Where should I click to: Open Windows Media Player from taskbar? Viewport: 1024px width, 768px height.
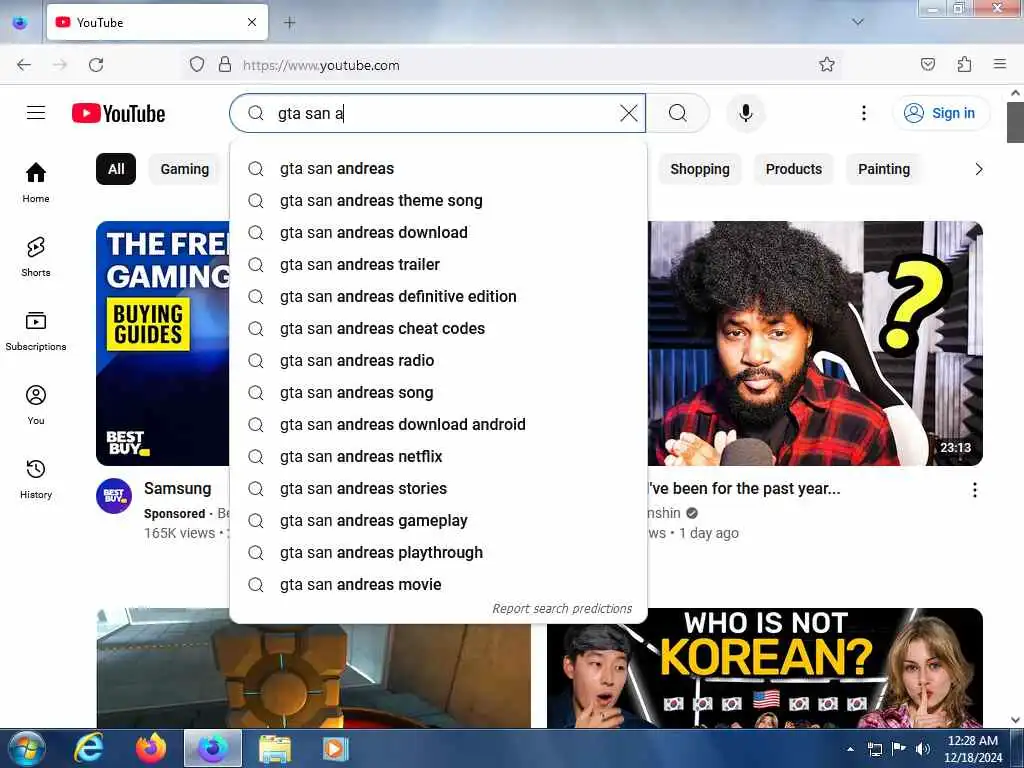pos(335,748)
